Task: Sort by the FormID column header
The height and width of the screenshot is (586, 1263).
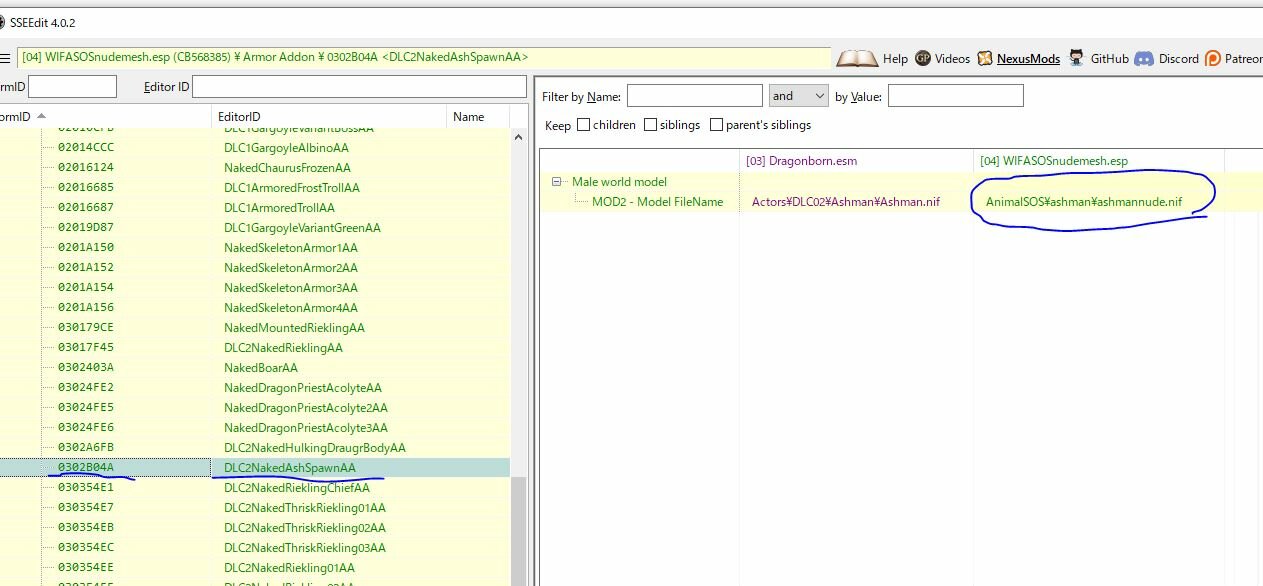Action: click(x=105, y=117)
